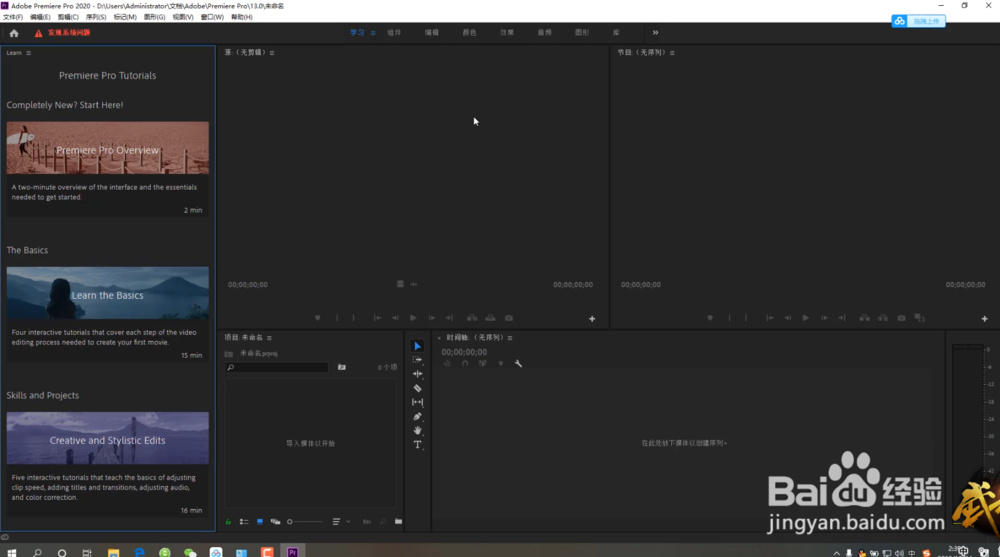1000x557 pixels.
Task: Click Program monitor button editor plus
Action: pyautogui.click(x=985, y=318)
